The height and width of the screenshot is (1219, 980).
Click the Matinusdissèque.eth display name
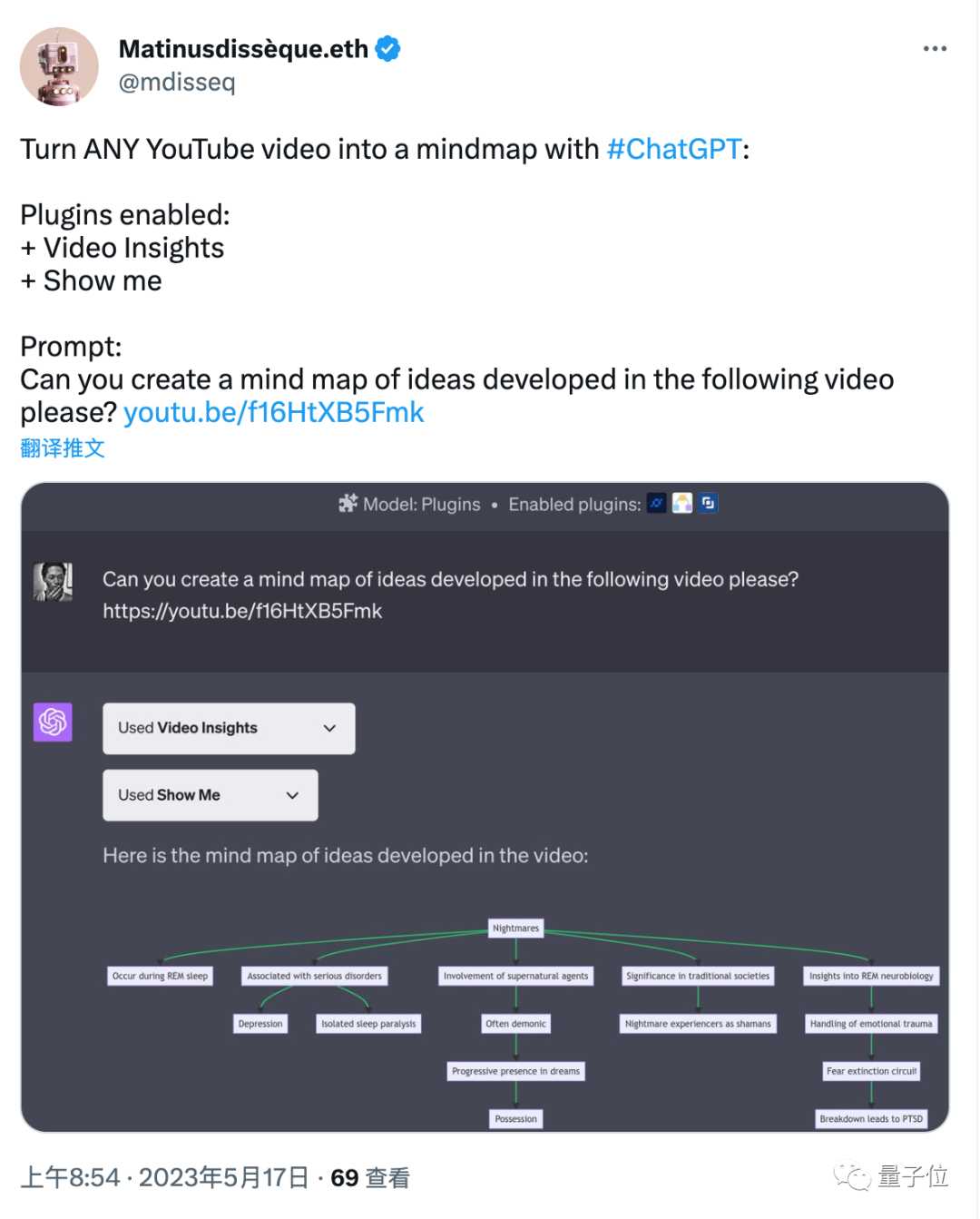(243, 49)
